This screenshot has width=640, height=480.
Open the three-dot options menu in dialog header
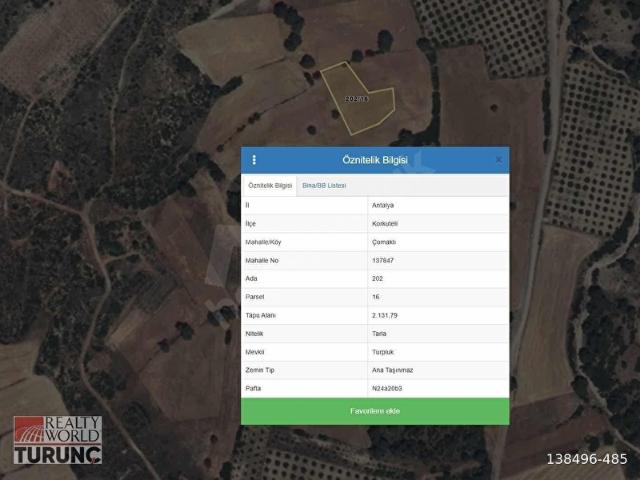254,160
